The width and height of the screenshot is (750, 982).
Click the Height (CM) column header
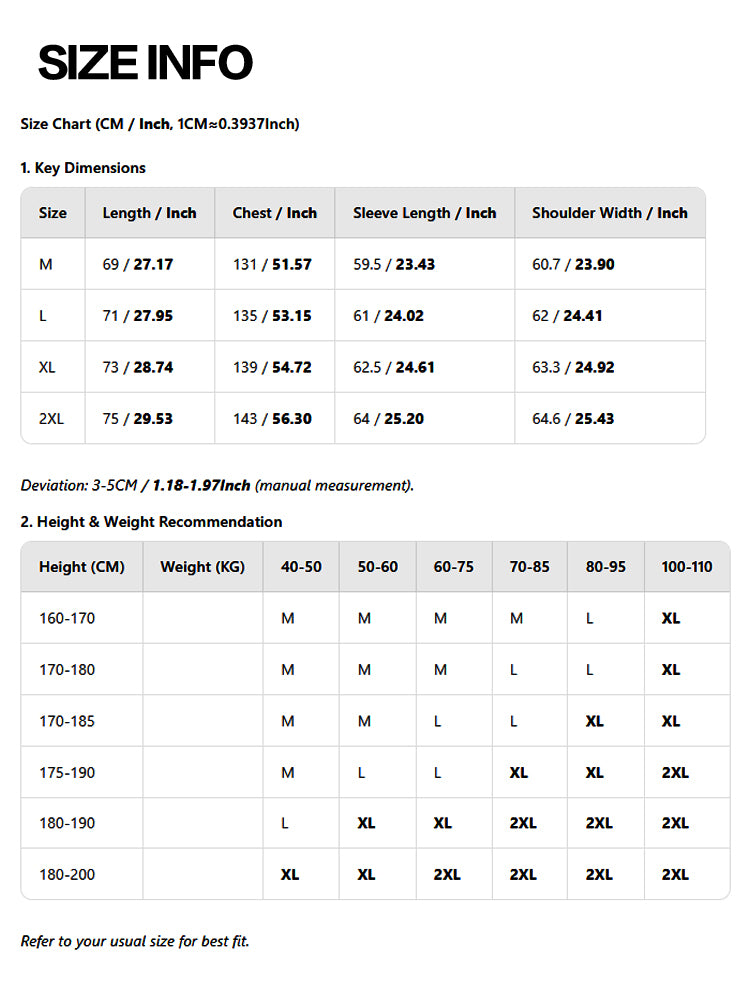pos(82,567)
